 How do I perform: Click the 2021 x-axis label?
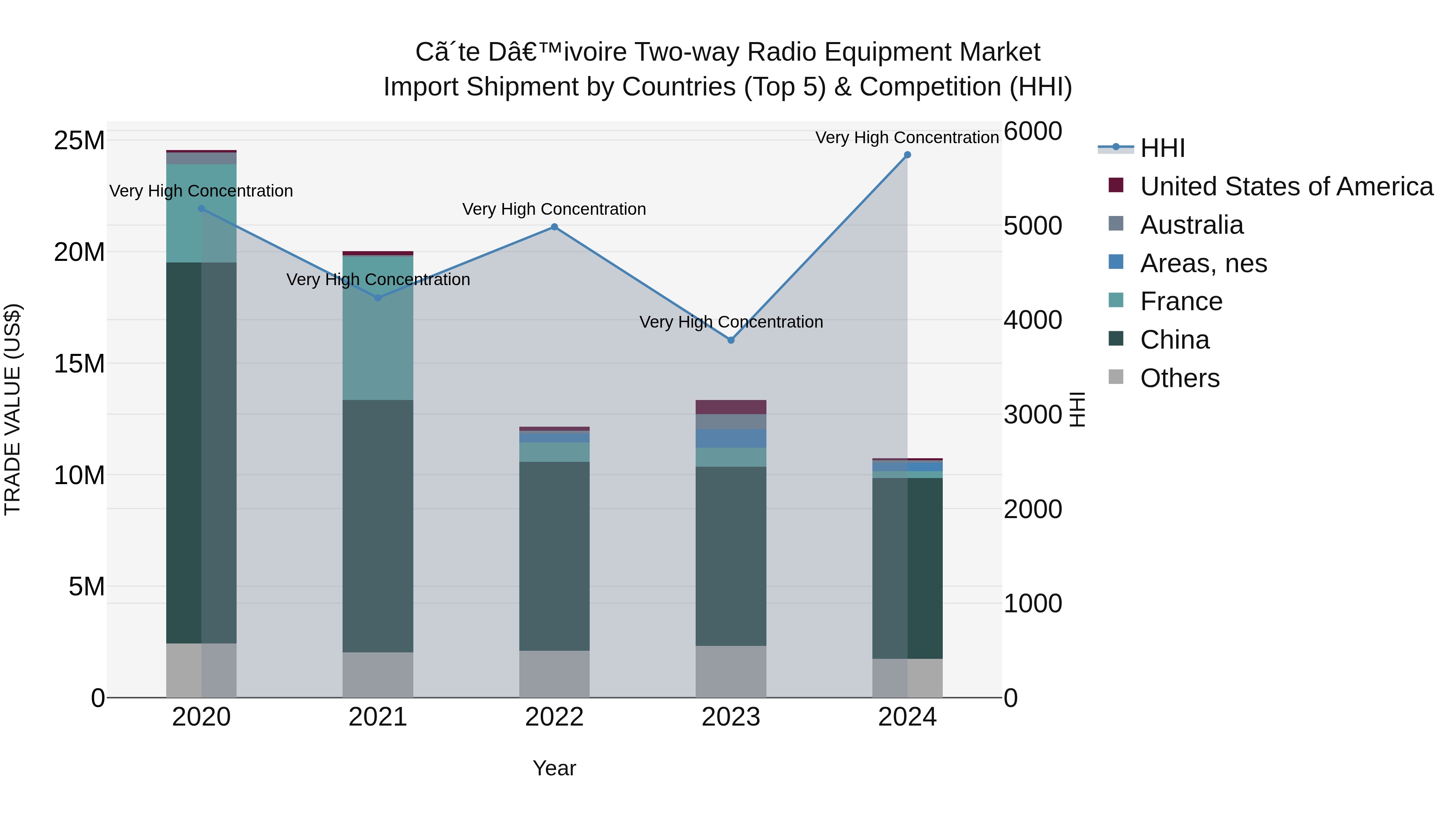[x=378, y=717]
